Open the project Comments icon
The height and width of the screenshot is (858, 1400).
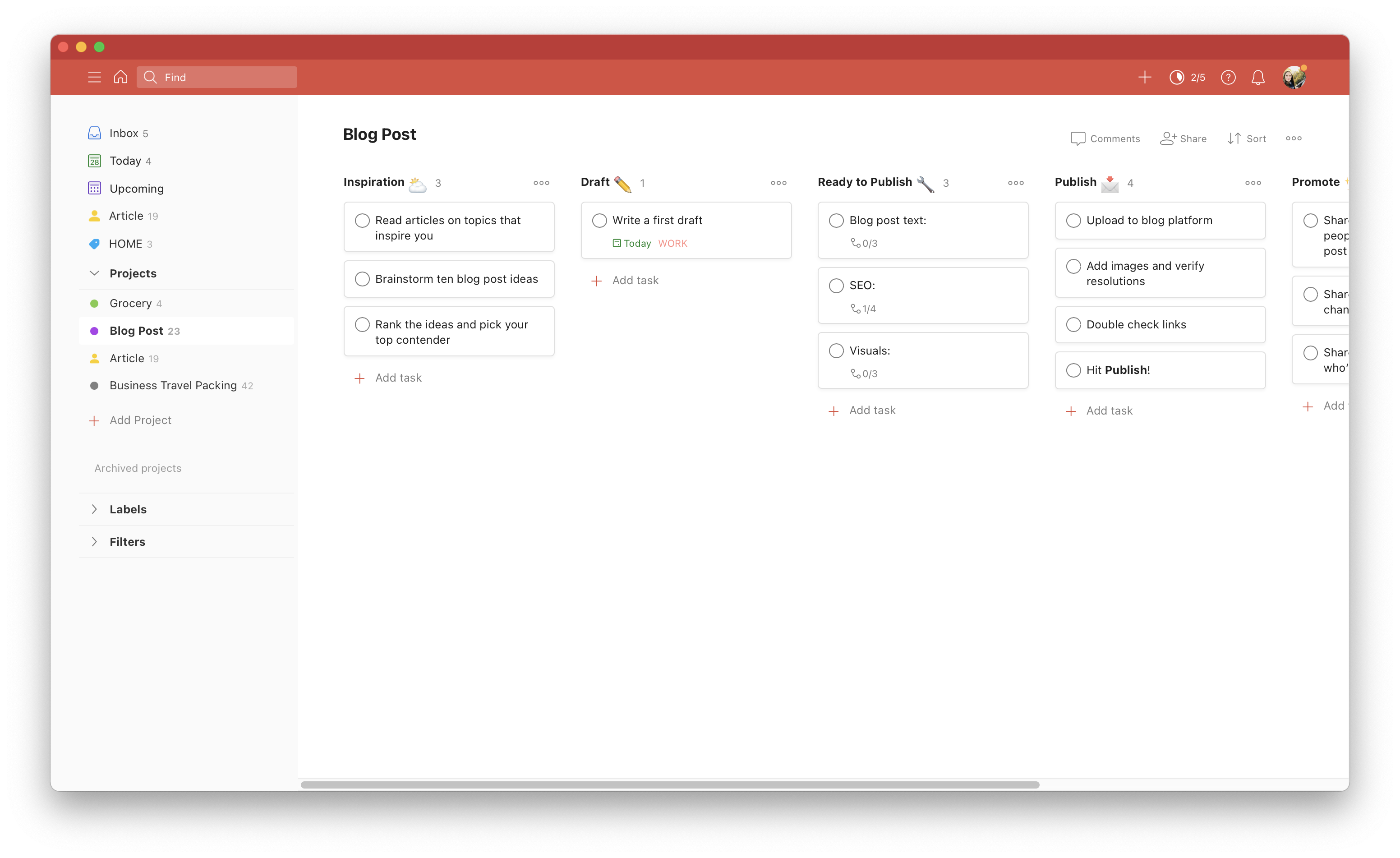pyautogui.click(x=1077, y=138)
